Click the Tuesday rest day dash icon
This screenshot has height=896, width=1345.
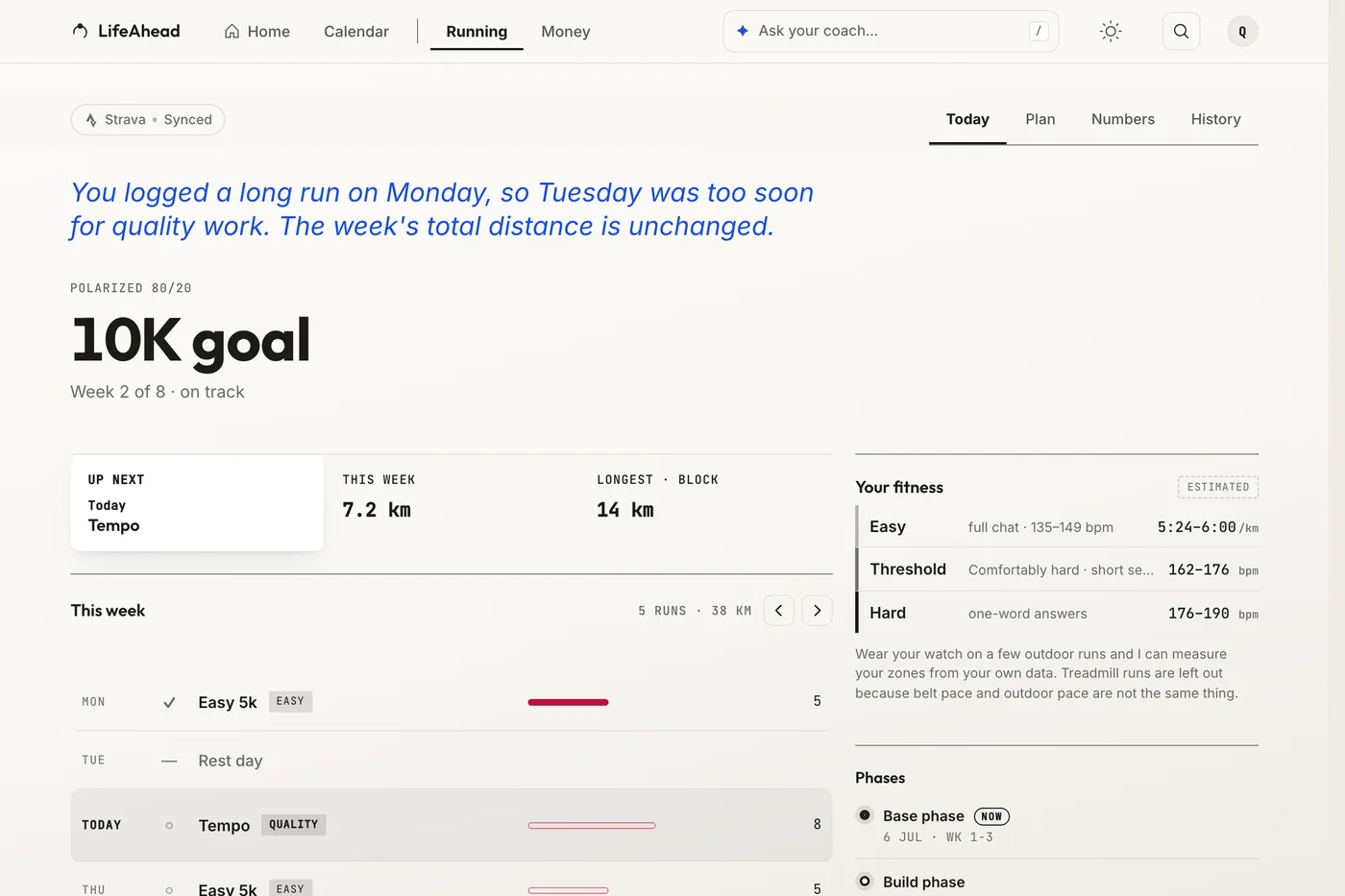click(169, 761)
